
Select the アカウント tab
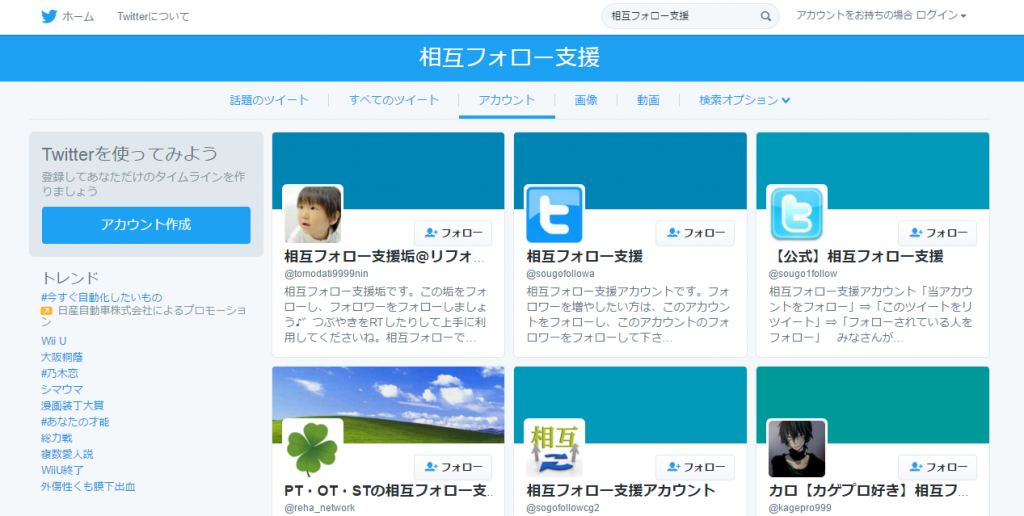(507, 101)
